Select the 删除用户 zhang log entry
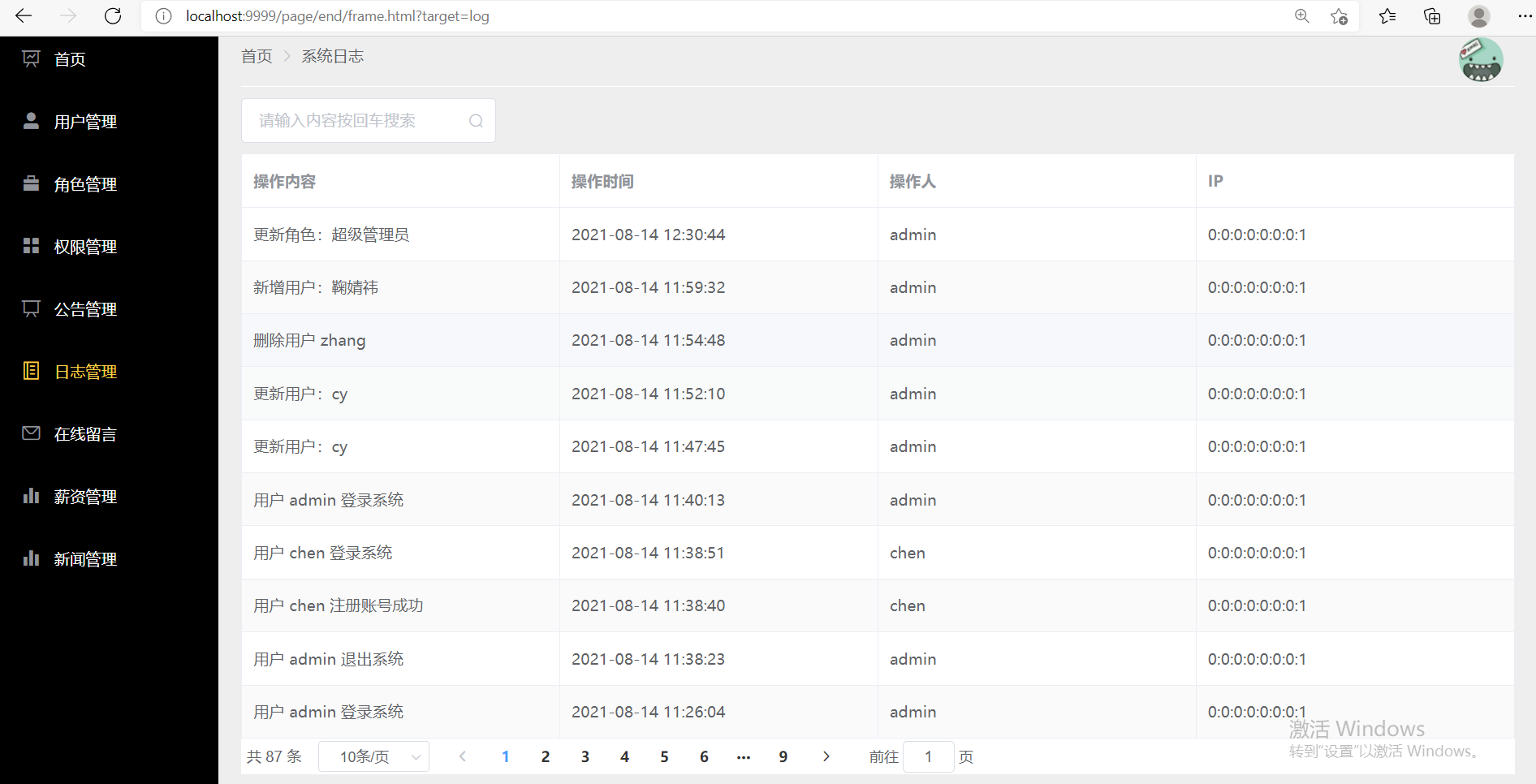1536x784 pixels. (309, 340)
